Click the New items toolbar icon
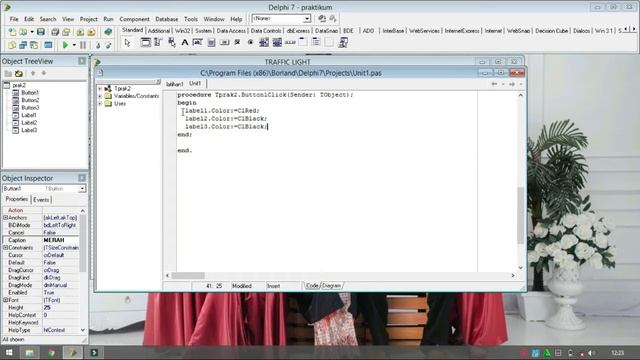This screenshot has height=360, width=640. tap(12, 32)
